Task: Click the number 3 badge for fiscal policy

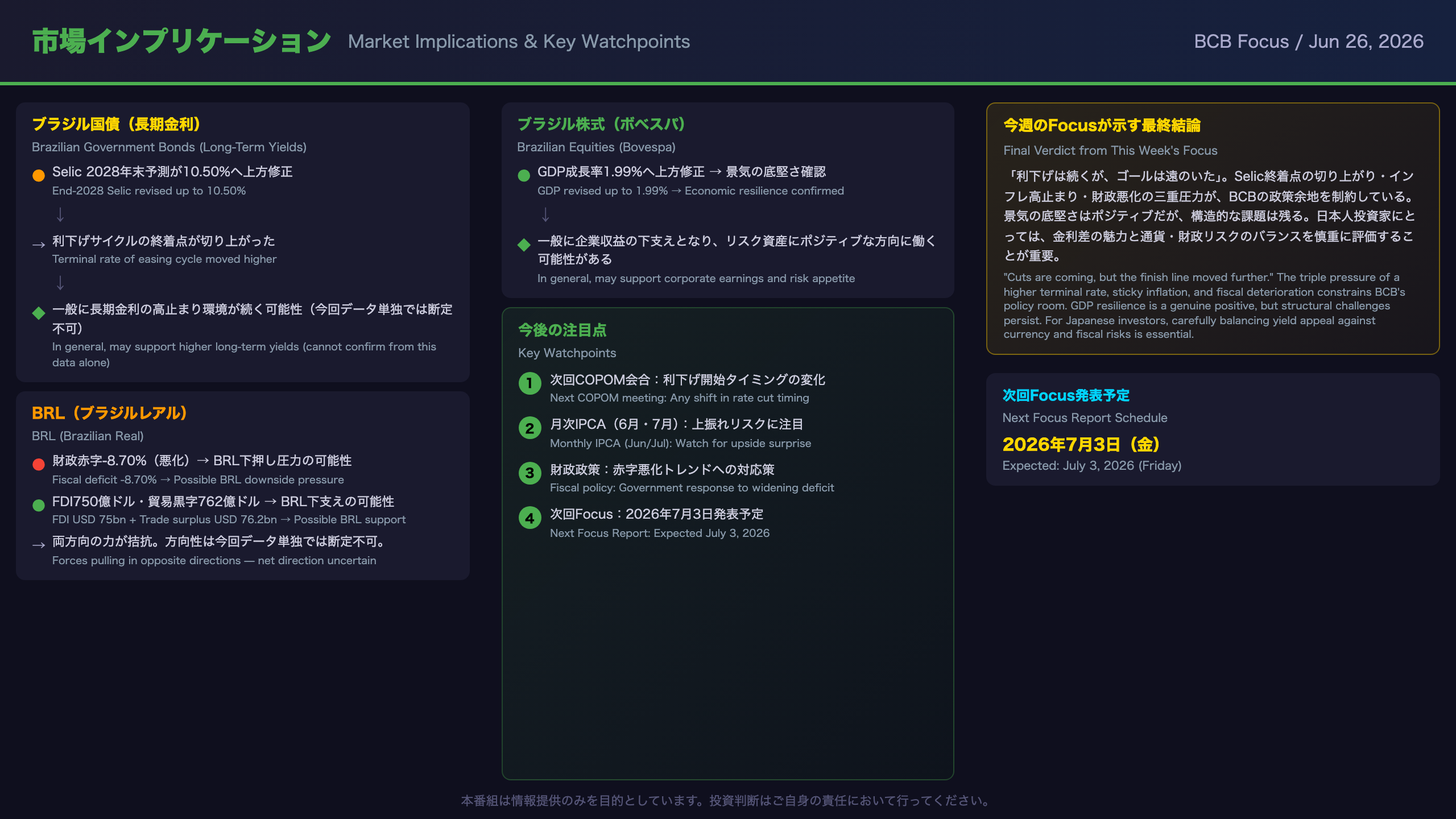Action: click(x=530, y=473)
